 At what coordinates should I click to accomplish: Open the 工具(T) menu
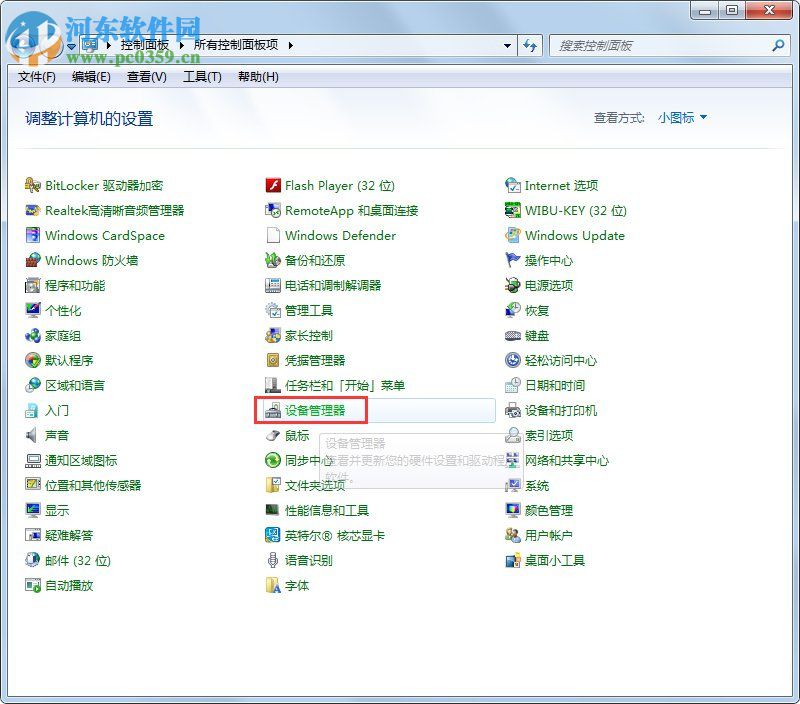[202, 77]
